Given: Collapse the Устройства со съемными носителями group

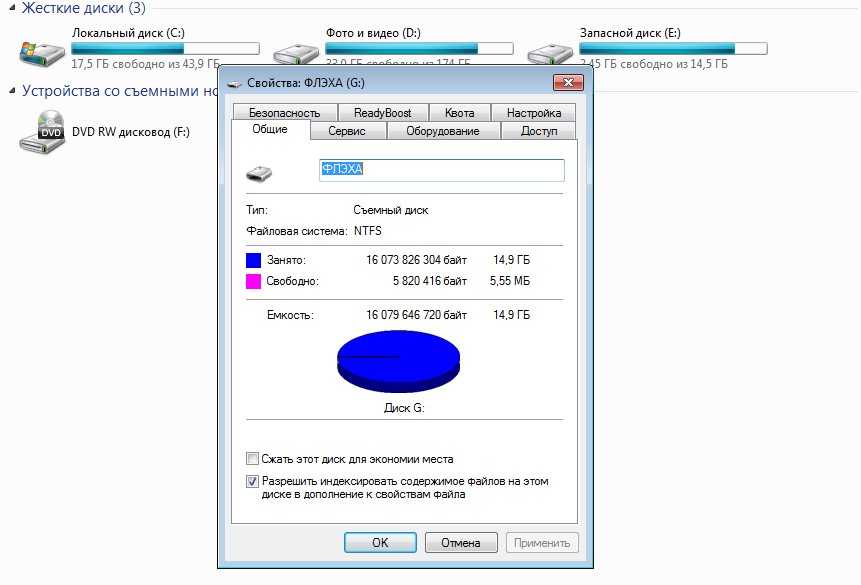Looking at the screenshot, I should 13,91.
